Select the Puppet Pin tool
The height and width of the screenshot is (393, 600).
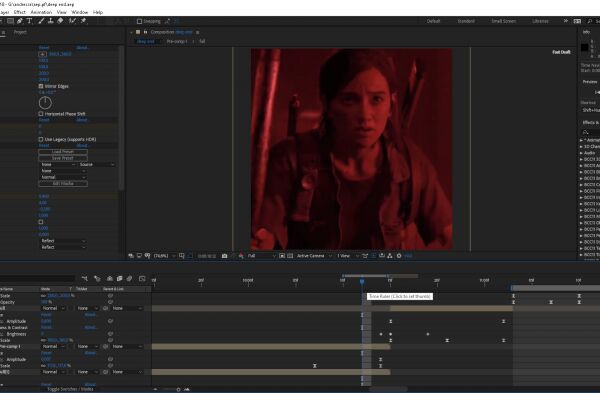pyautogui.click(x=83, y=21)
